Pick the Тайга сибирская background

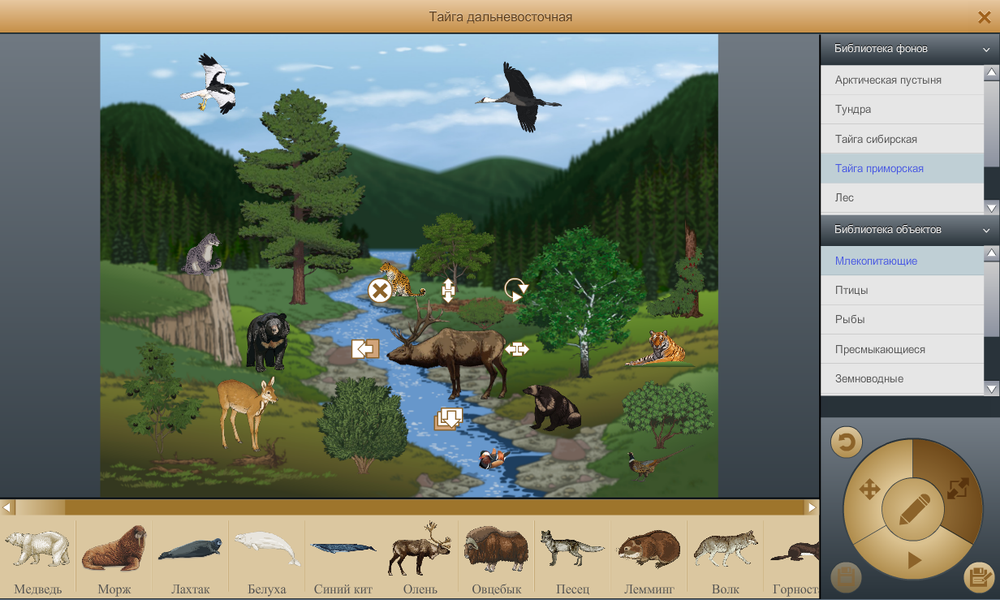pyautogui.click(x=876, y=139)
